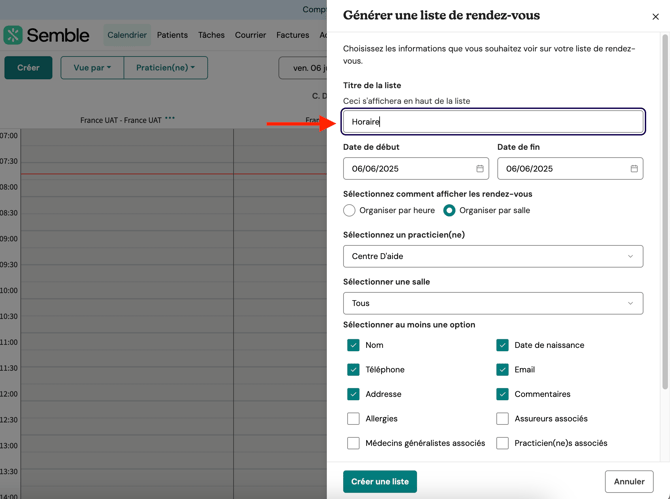Select Organiser par salle radio button
This screenshot has height=499, width=670.
click(449, 210)
